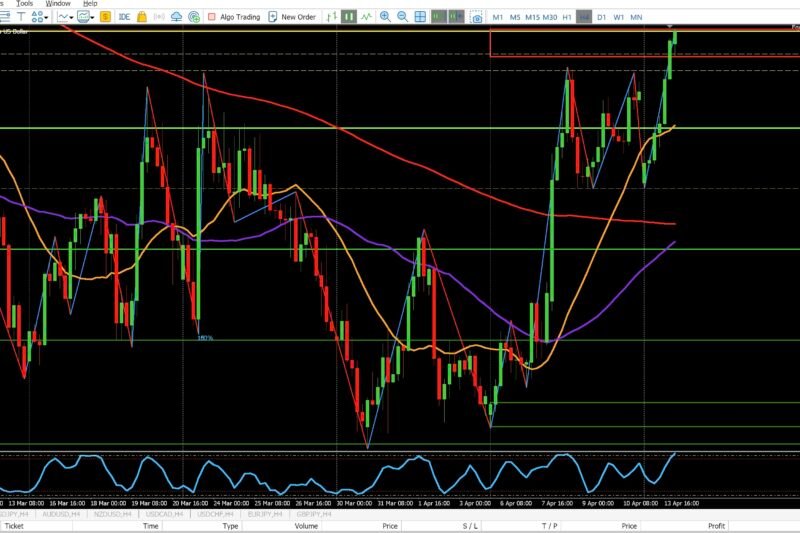The height and width of the screenshot is (533, 800).
Task: Switch to the W1 timeframe
Action: tap(618, 17)
